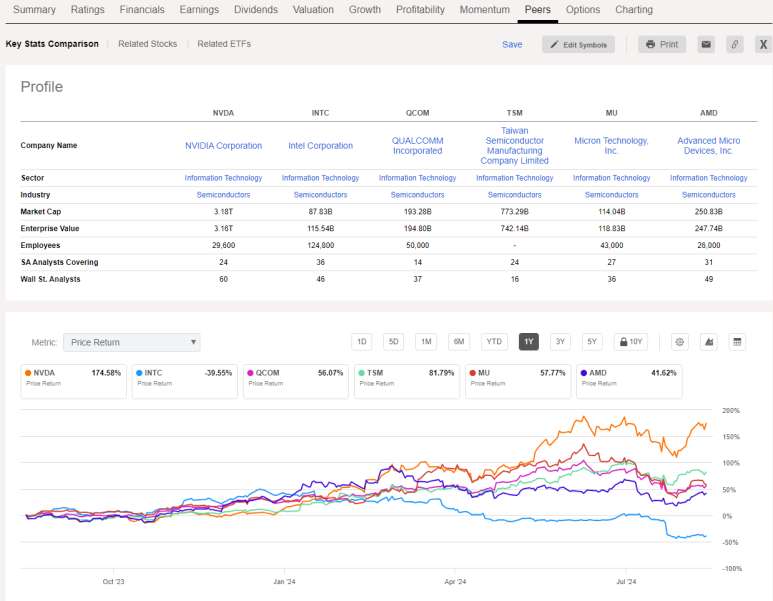Select the 1D time range
773x601 pixels.
(361, 342)
